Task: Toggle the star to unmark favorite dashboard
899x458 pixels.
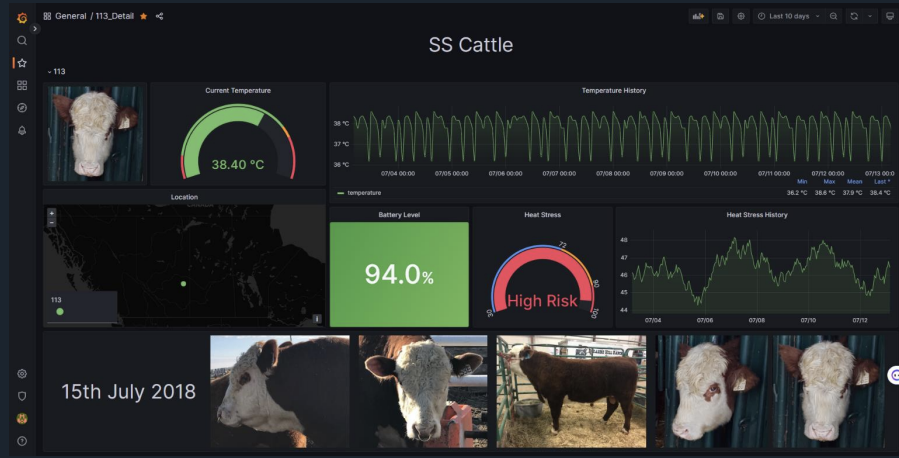Action: 143,16
